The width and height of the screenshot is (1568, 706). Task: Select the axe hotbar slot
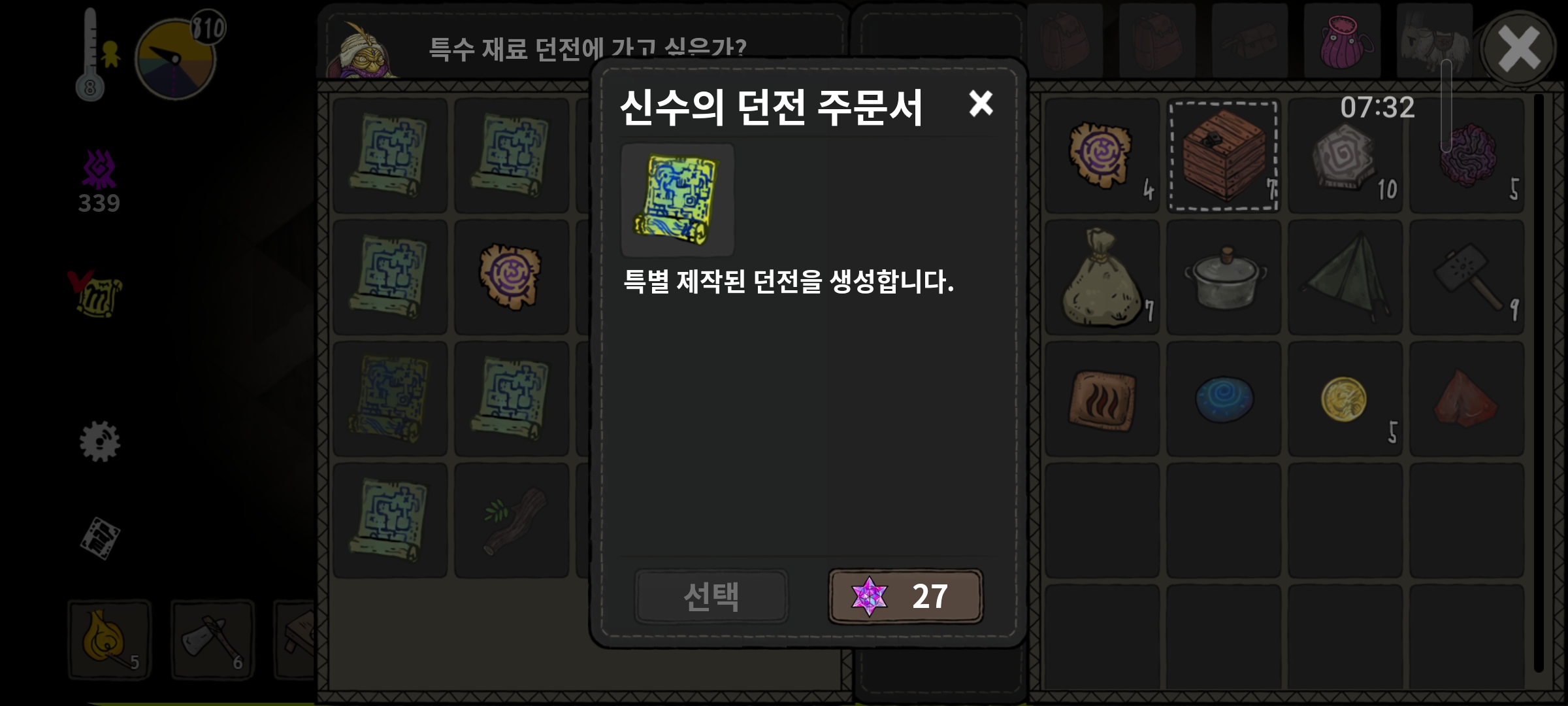212,639
